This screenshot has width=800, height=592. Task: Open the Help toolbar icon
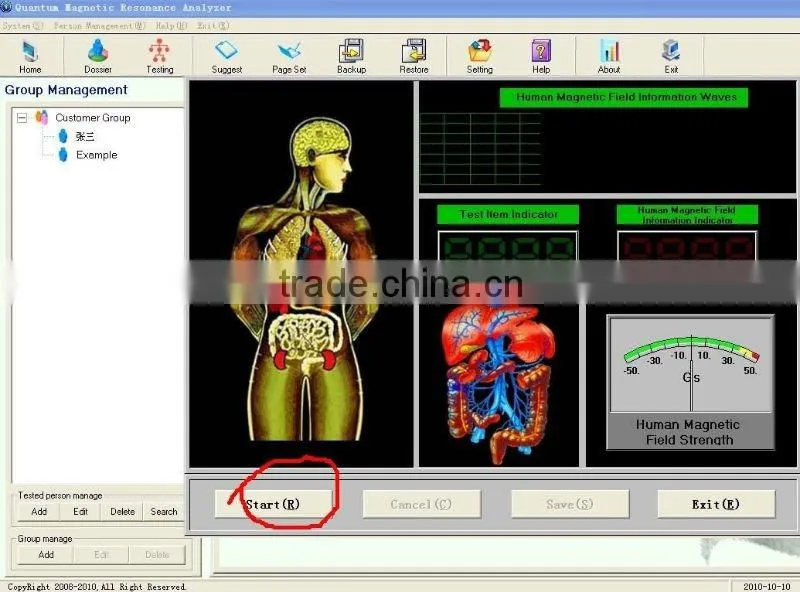(x=541, y=57)
